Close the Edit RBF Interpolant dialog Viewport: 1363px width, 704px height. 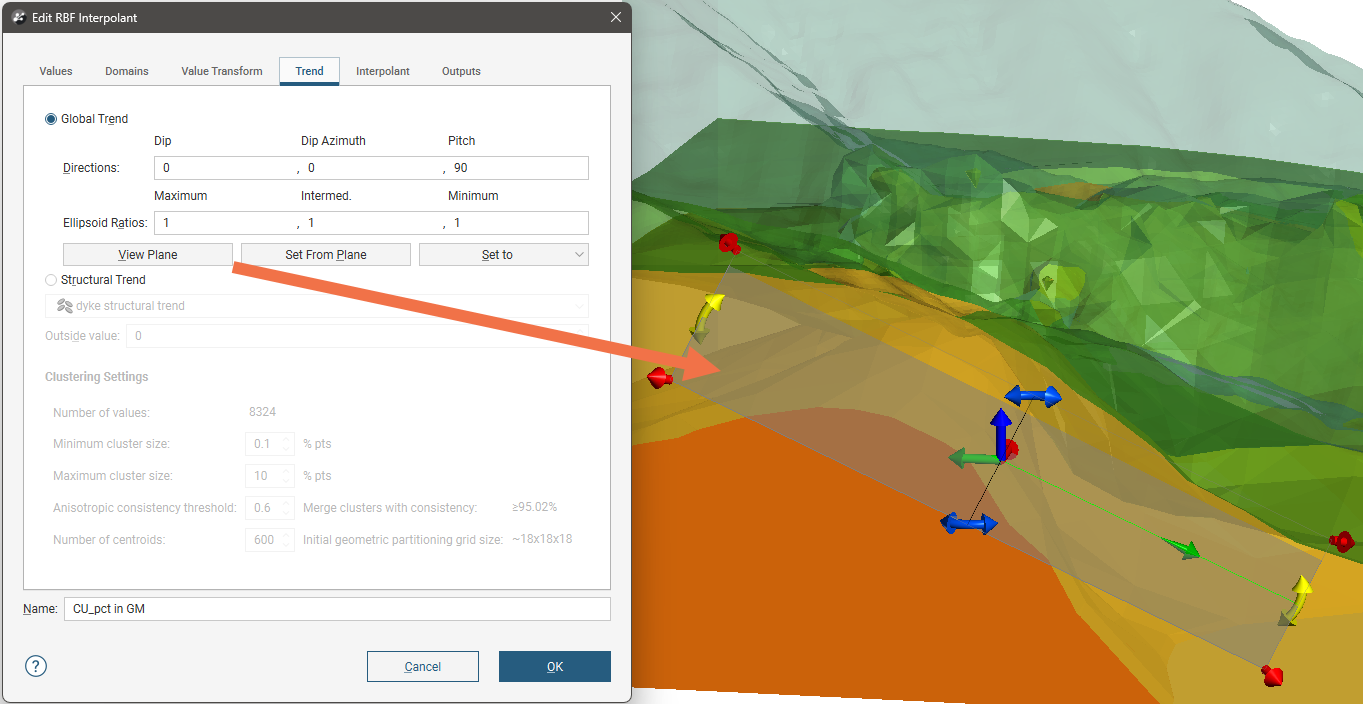point(615,17)
